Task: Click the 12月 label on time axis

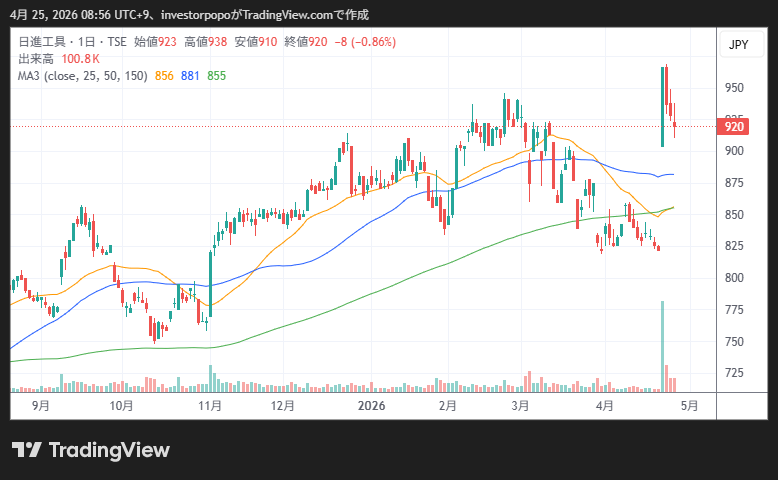Action: [x=283, y=406]
